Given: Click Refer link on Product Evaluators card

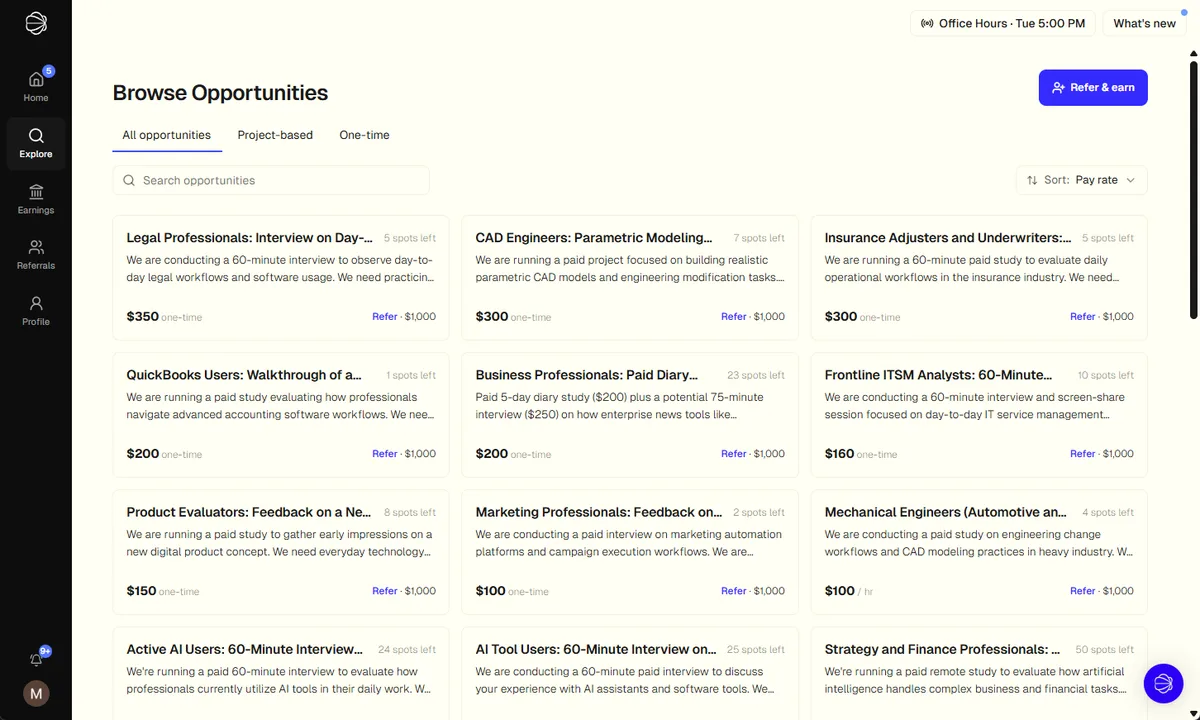Looking at the screenshot, I should [x=385, y=591].
